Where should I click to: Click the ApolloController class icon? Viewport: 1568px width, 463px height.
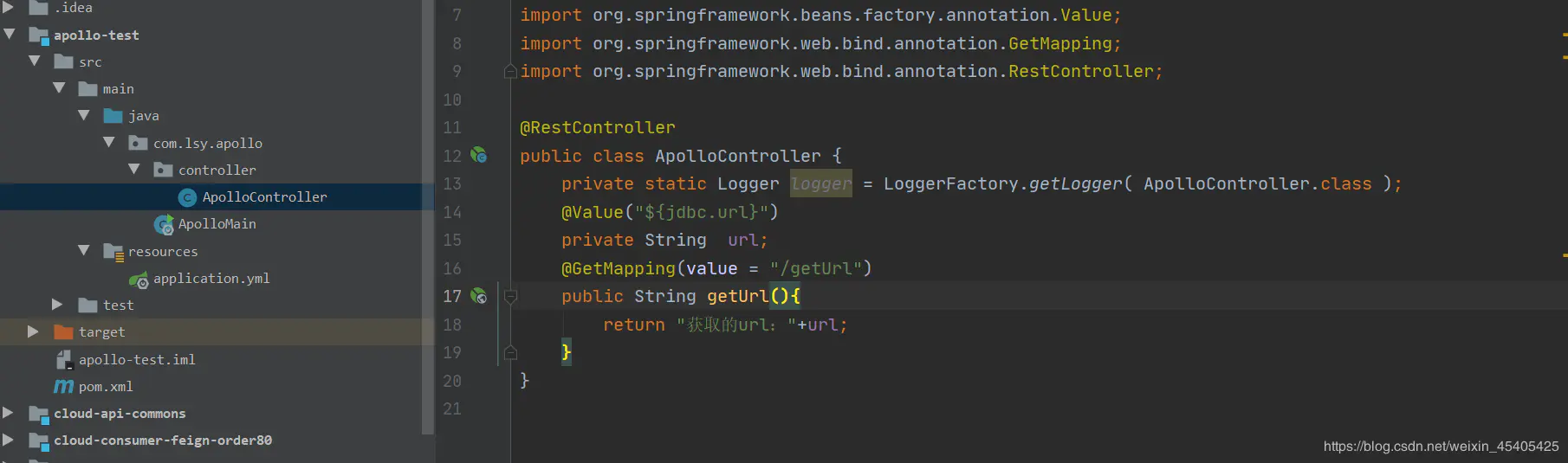[x=187, y=197]
